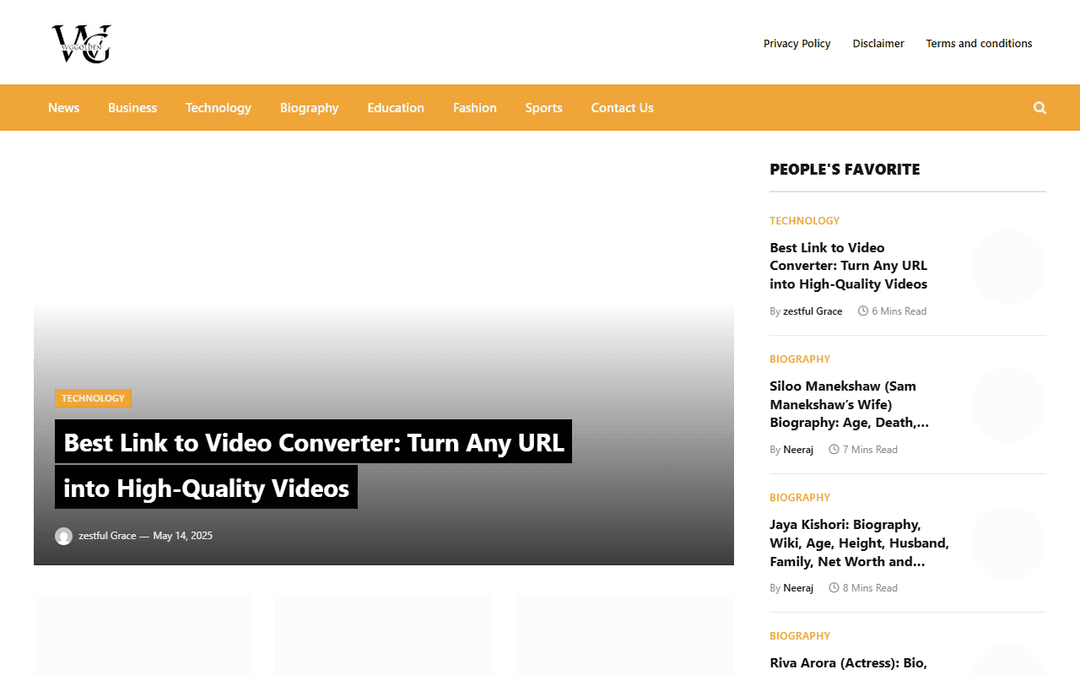The width and height of the screenshot is (1080, 675).
Task: Click BIOGRAPHY label above Jaya Kishori article
Action: (800, 498)
